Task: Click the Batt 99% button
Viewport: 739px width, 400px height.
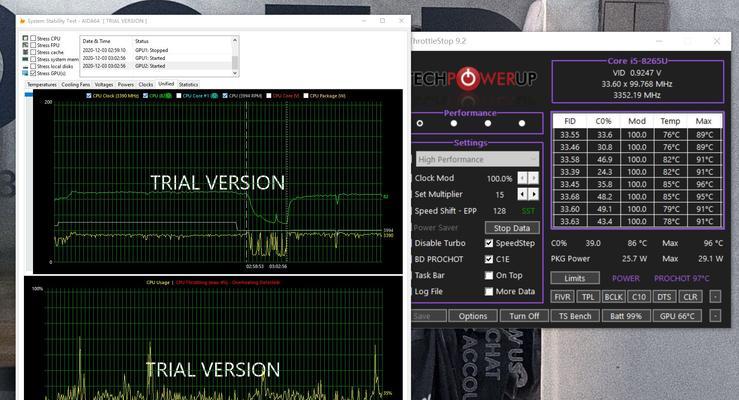Action: pyautogui.click(x=626, y=316)
